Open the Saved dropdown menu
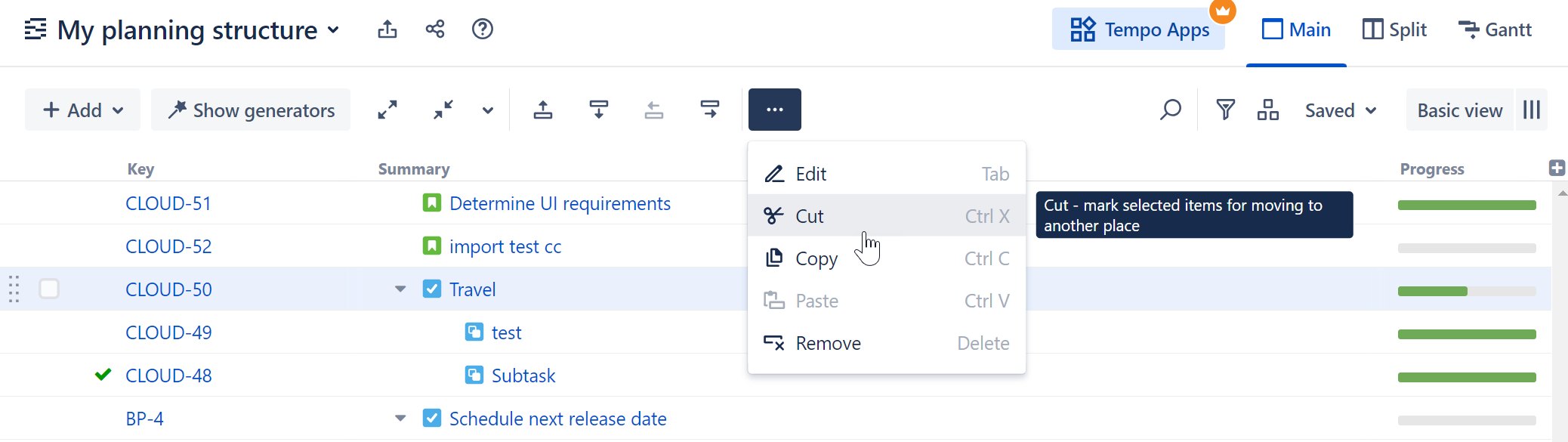This screenshot has width=1568, height=442. [x=1341, y=110]
